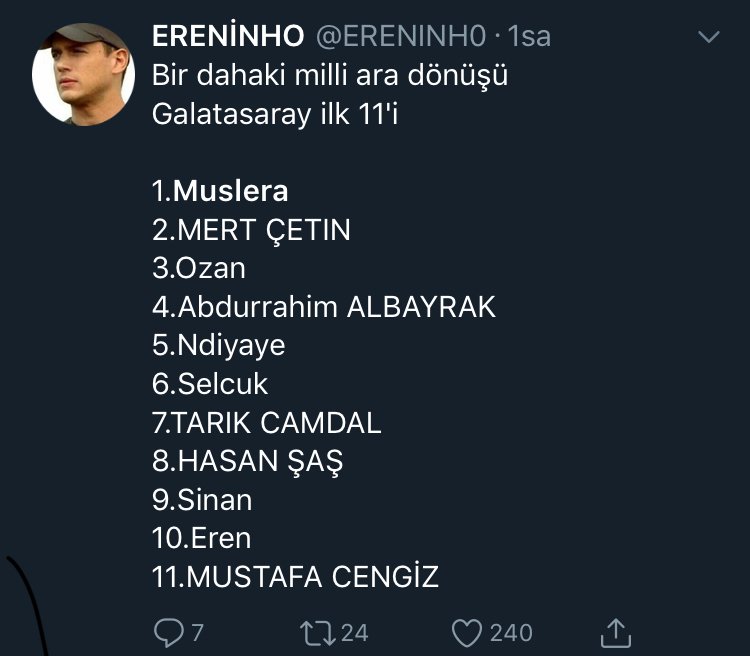Click the bold Muslera line
The width and height of the screenshot is (750, 656).
coord(220,191)
